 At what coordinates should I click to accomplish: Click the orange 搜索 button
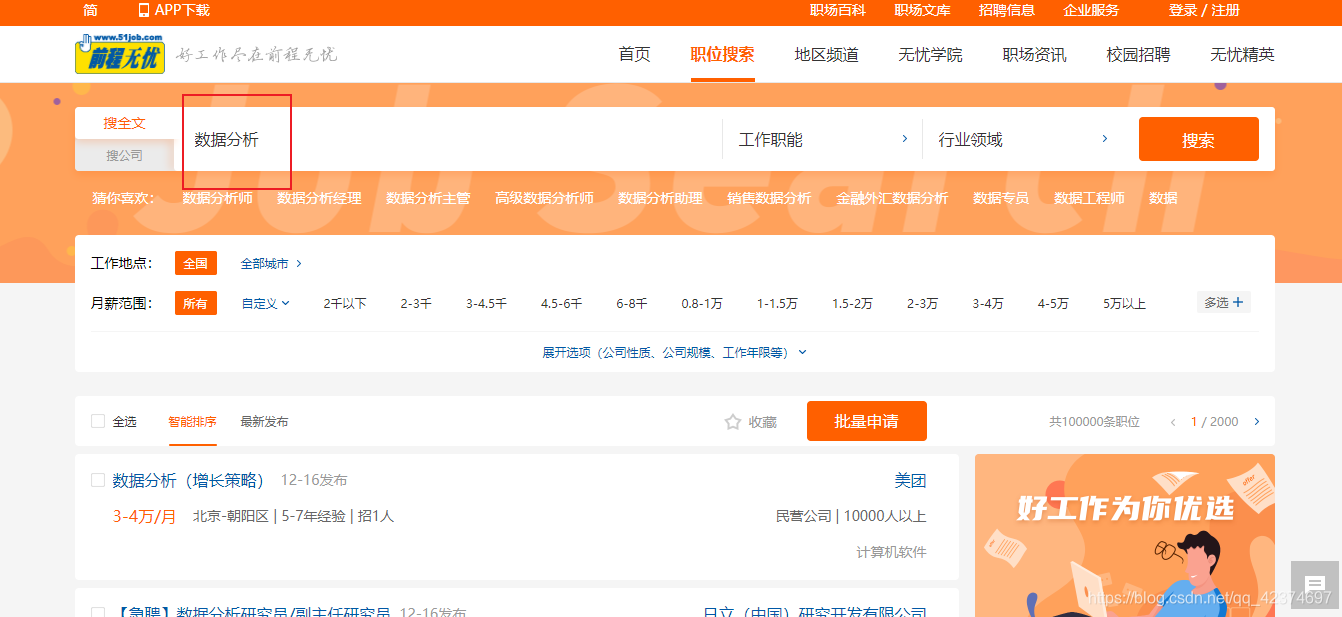pos(1198,139)
